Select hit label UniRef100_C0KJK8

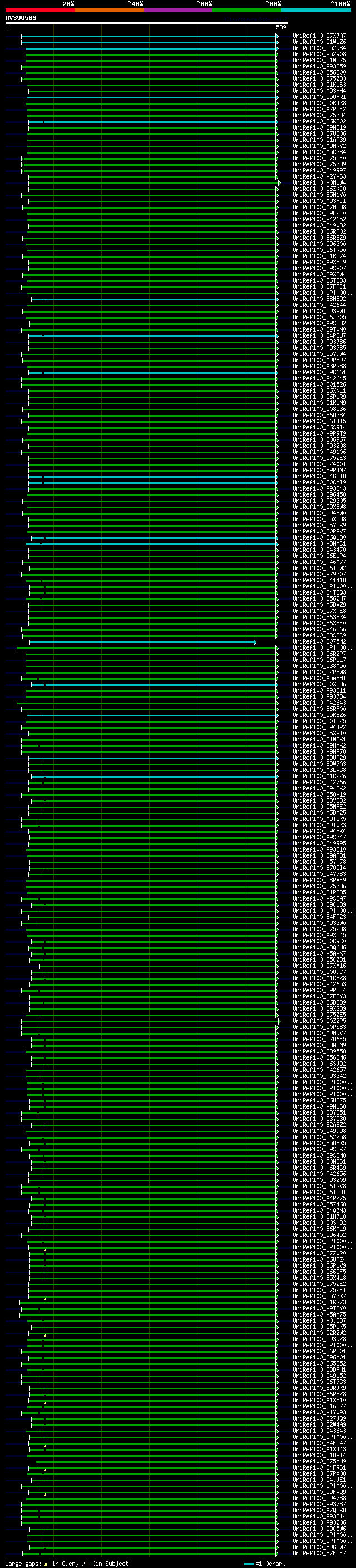pyautogui.click(x=319, y=103)
